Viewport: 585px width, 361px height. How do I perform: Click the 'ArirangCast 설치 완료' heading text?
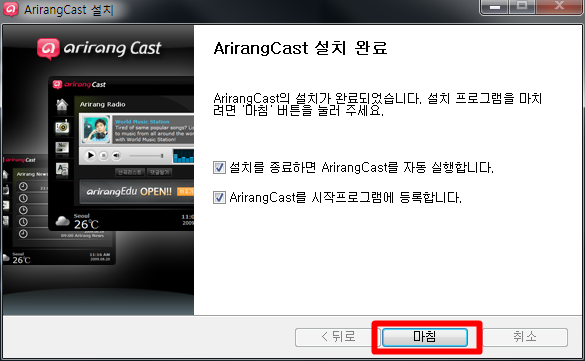click(301, 48)
